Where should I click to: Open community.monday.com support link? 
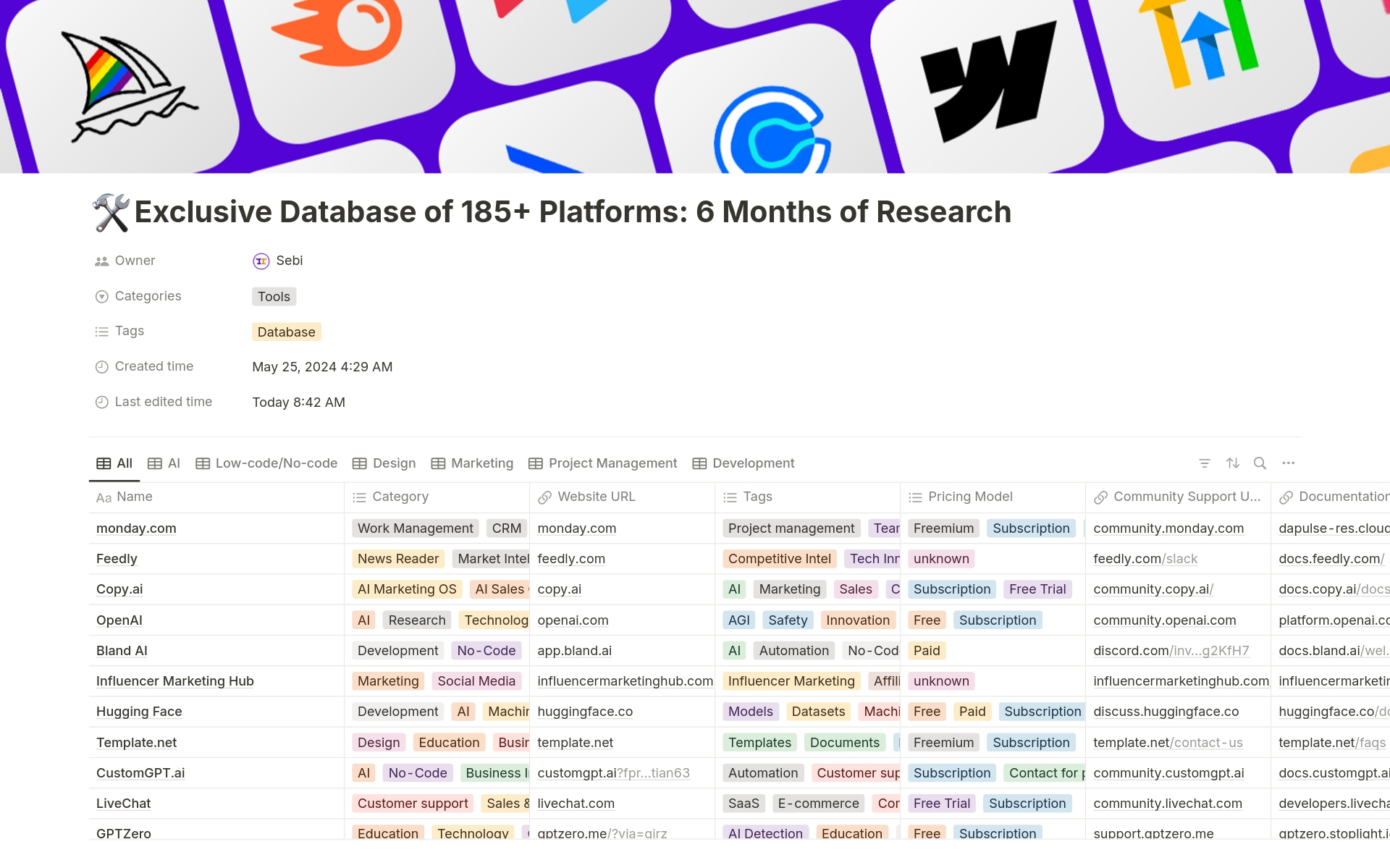point(1168,528)
